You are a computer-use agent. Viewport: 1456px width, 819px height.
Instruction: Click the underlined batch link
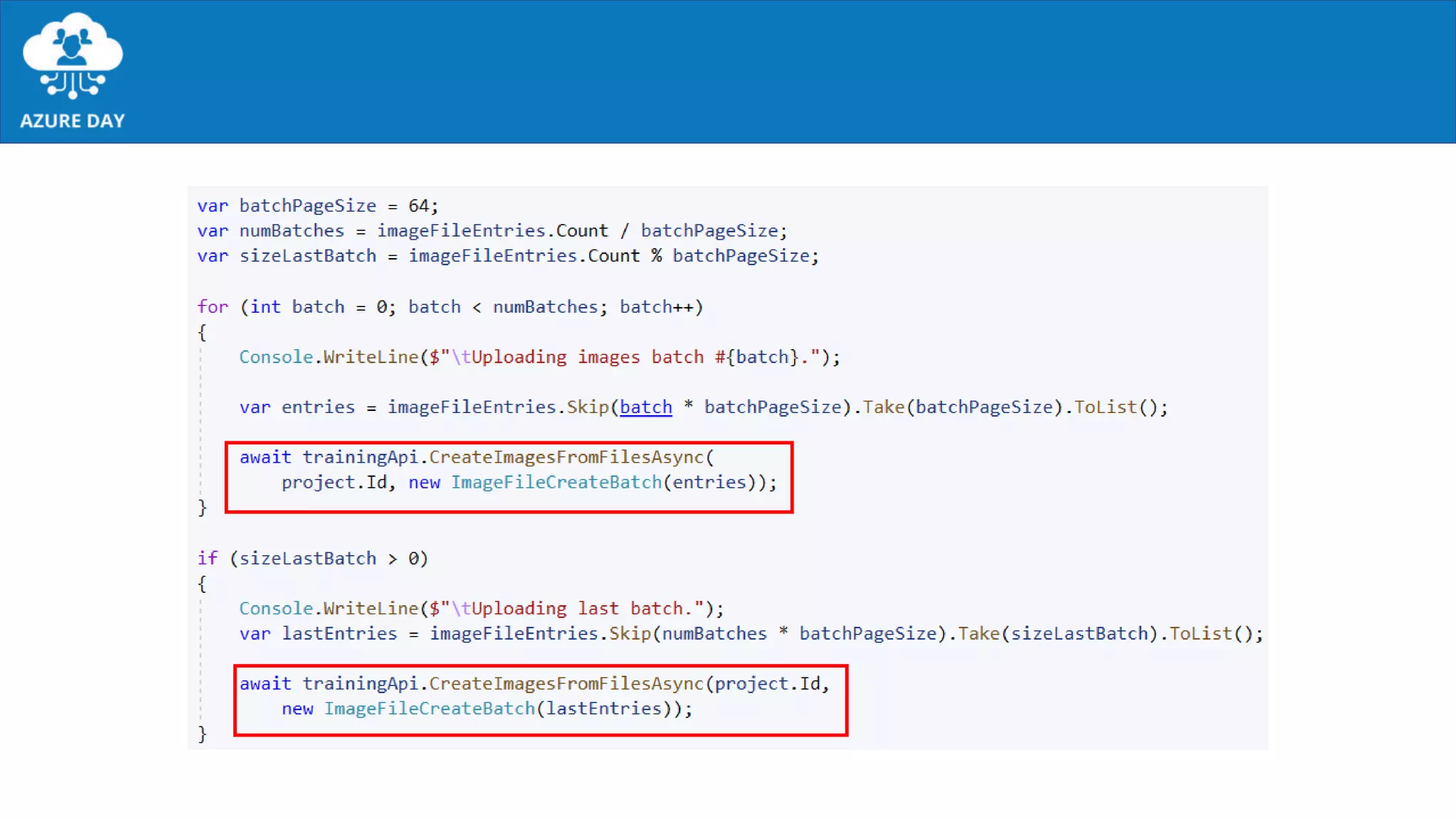(646, 407)
